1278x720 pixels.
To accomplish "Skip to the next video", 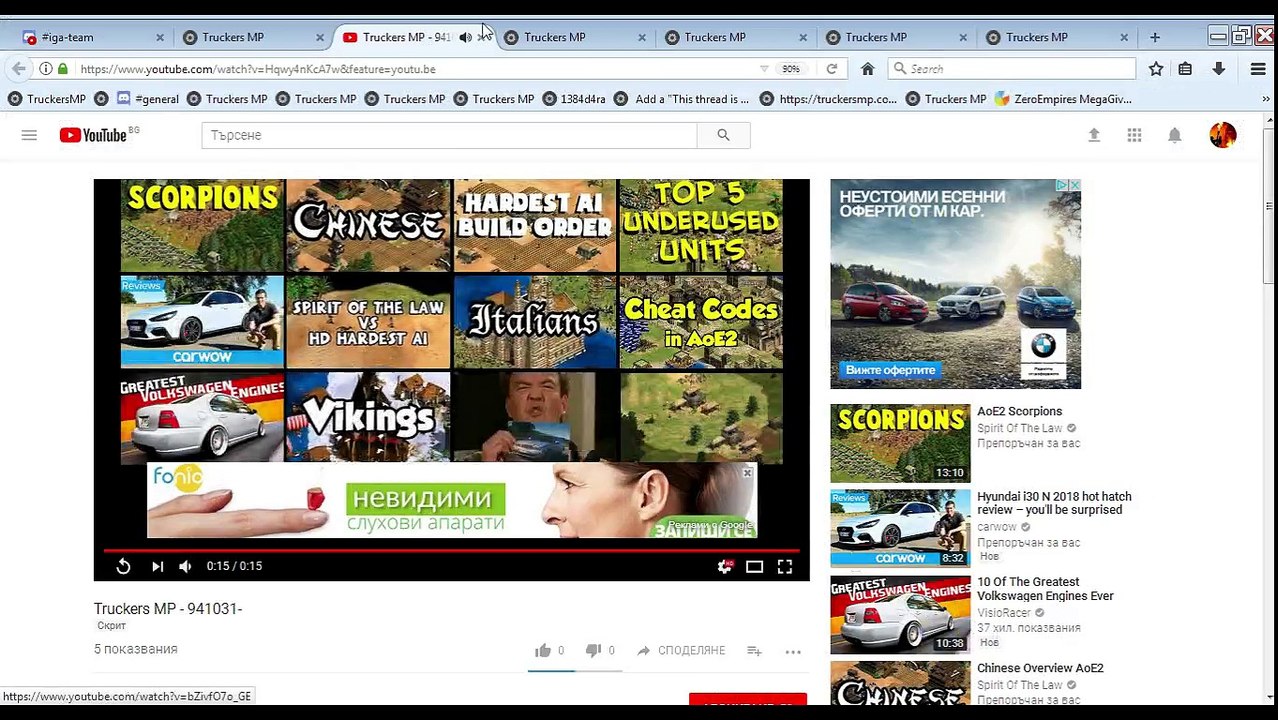I will point(157,566).
